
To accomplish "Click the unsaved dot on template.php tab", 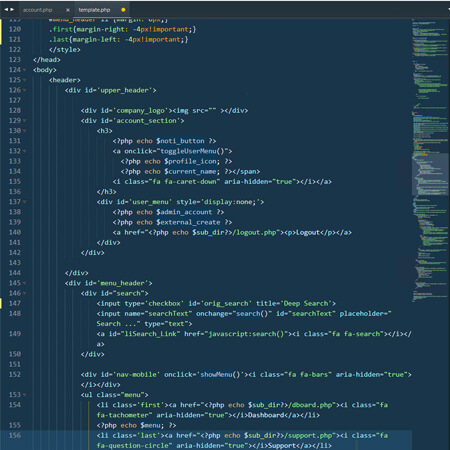I will pyautogui.click(x=123, y=10).
